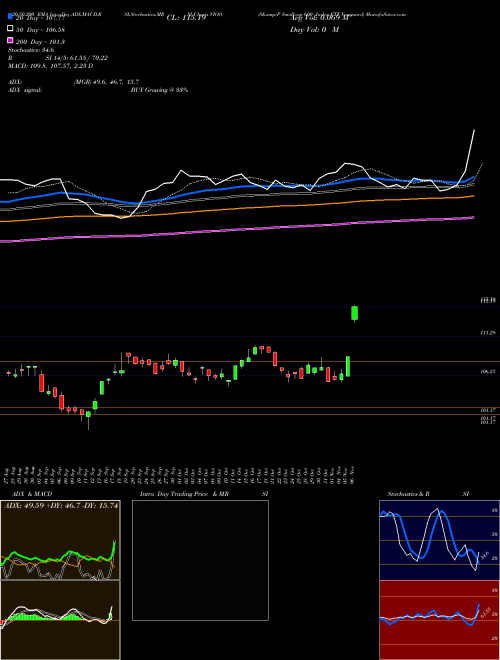Click the empty Intra Day Trading Price panel
Viewport: 500px width, 660px height.
tap(200, 560)
